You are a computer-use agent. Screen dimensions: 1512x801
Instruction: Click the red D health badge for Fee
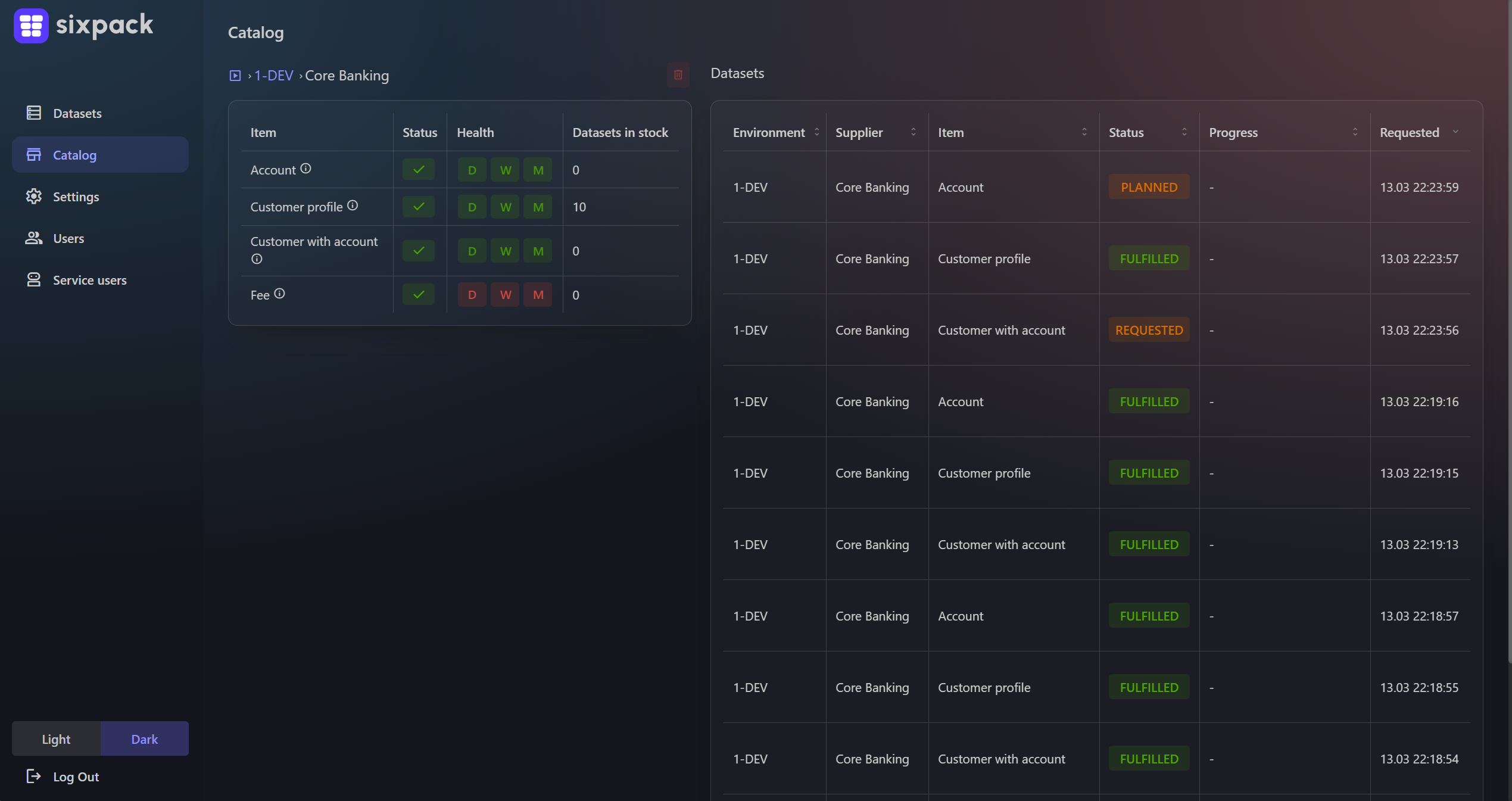472,295
